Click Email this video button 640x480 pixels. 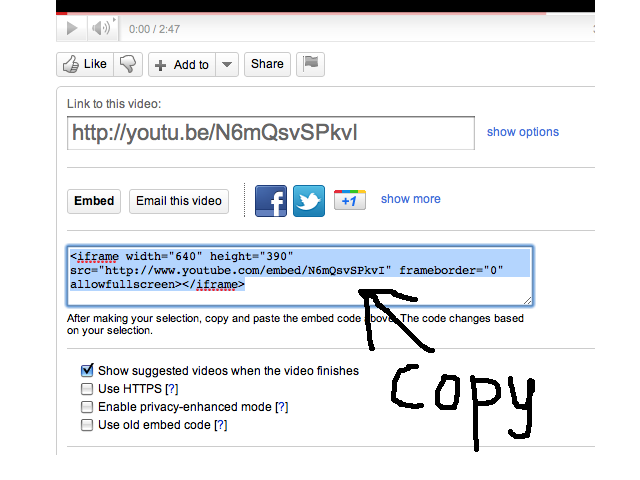click(x=179, y=201)
